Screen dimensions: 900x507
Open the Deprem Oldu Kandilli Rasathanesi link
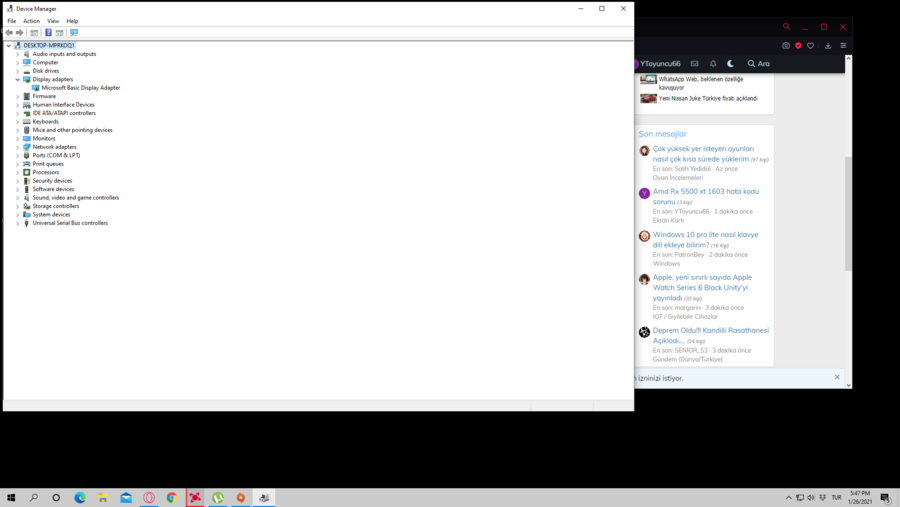coord(711,335)
